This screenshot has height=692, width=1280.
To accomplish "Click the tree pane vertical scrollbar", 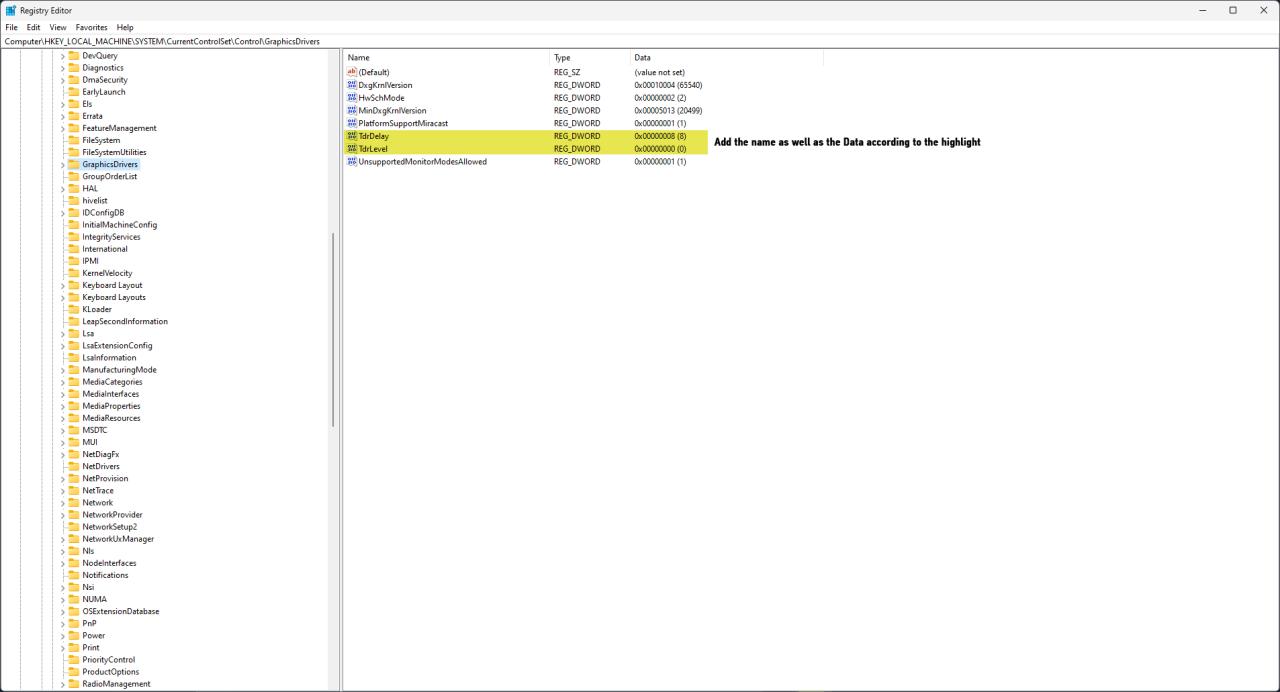I will (333, 330).
